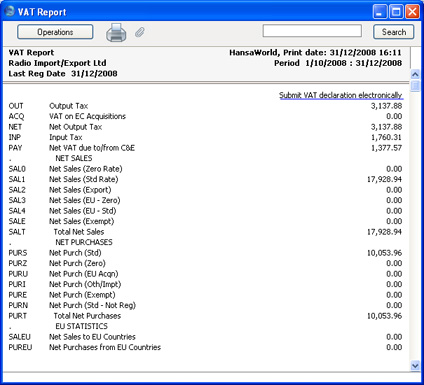Select Net Purchases from EU Countries label

tap(105, 347)
